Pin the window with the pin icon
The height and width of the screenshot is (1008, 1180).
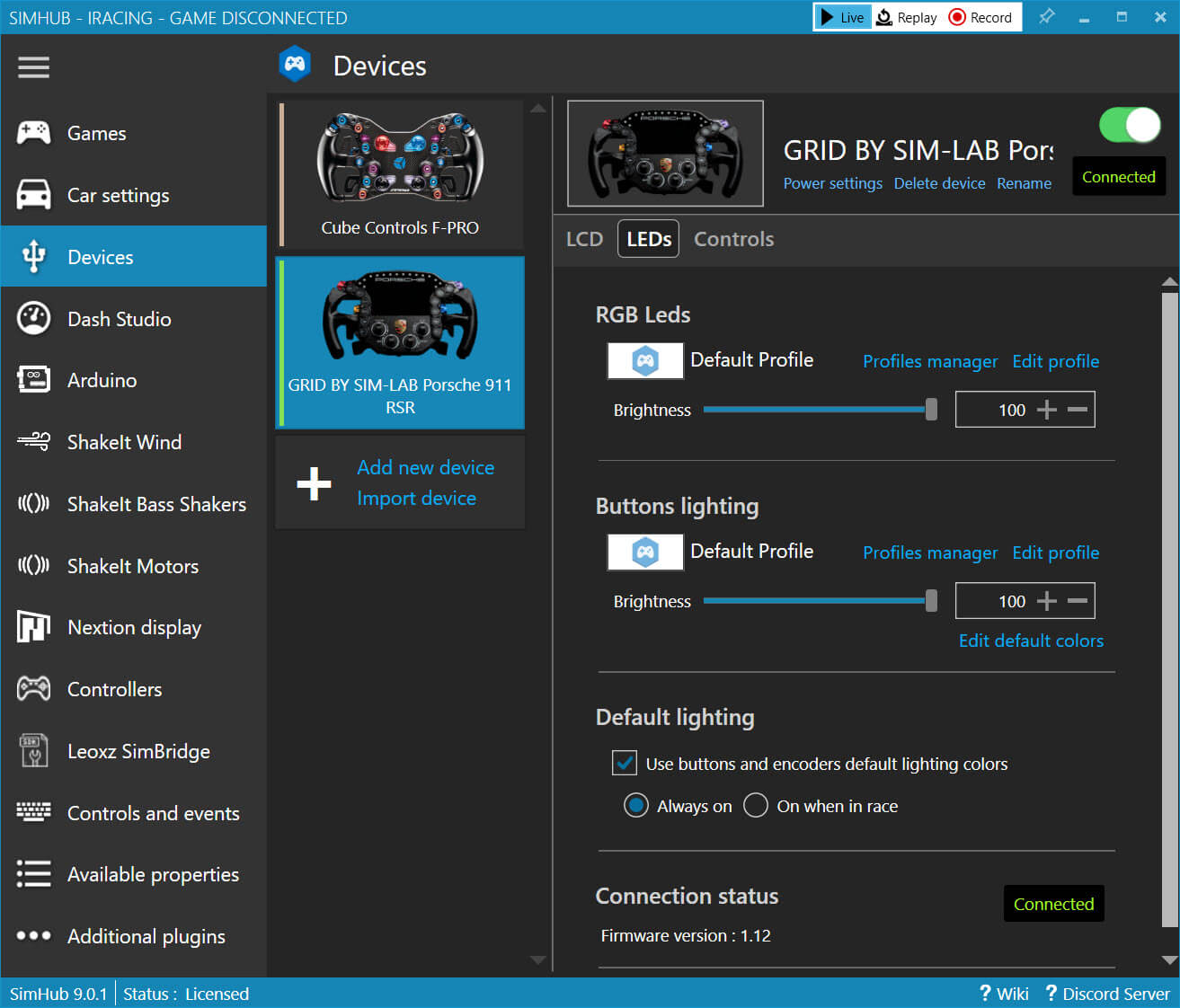pos(1046,17)
